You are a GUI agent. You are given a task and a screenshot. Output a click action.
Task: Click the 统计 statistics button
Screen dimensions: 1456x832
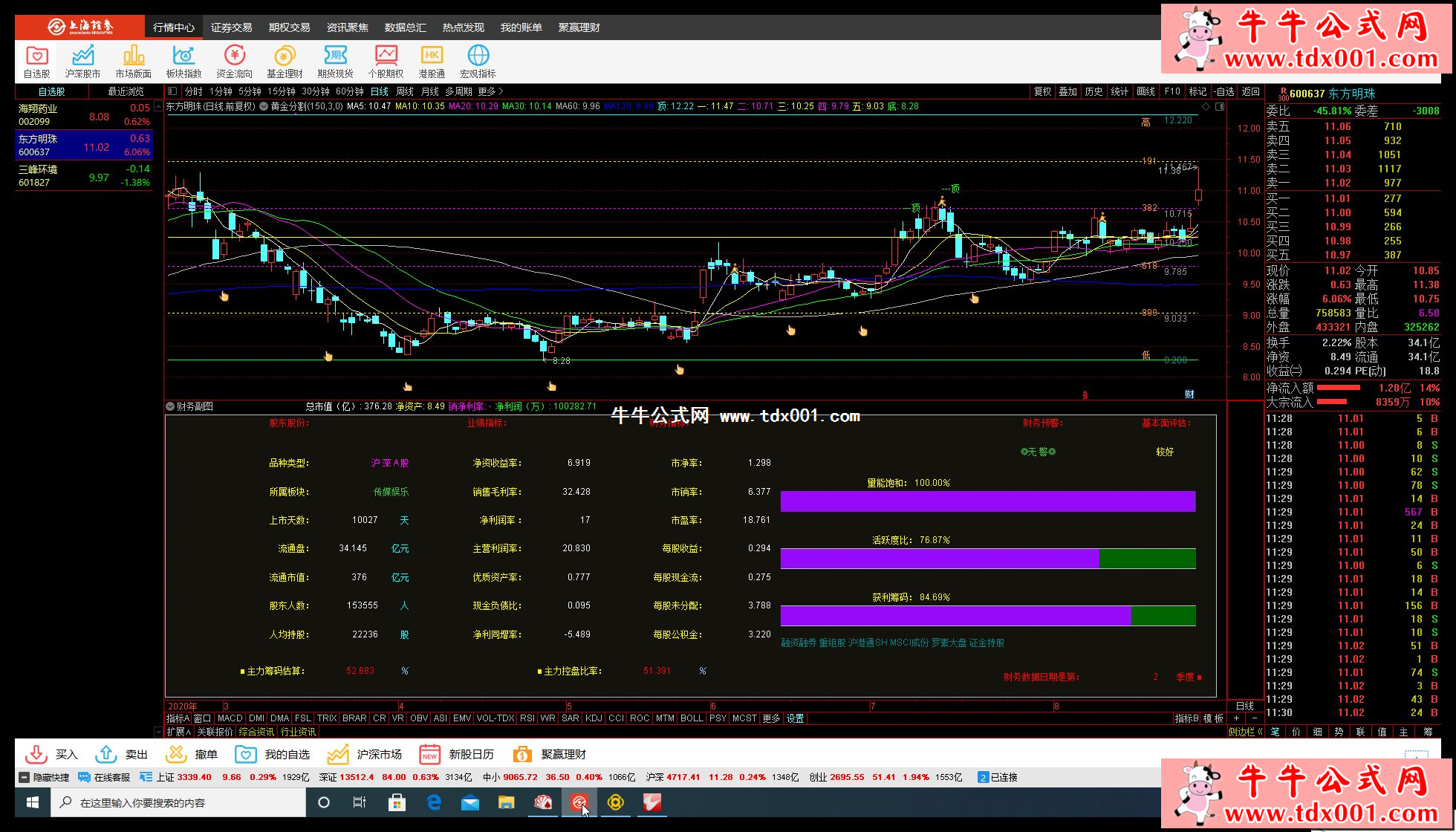(x=1119, y=91)
